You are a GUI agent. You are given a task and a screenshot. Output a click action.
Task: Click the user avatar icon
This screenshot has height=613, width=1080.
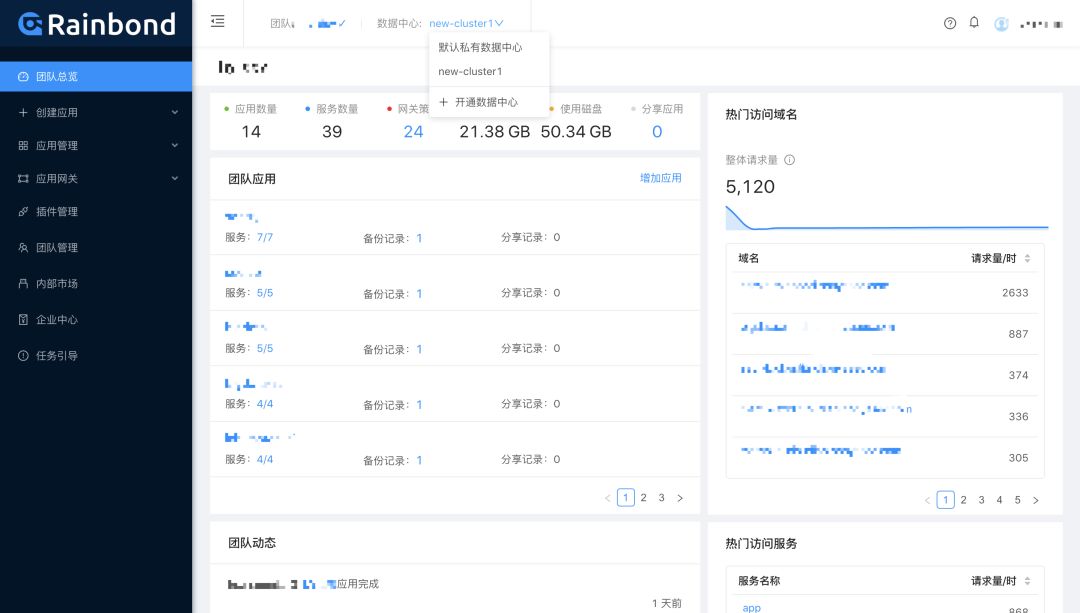point(1001,24)
